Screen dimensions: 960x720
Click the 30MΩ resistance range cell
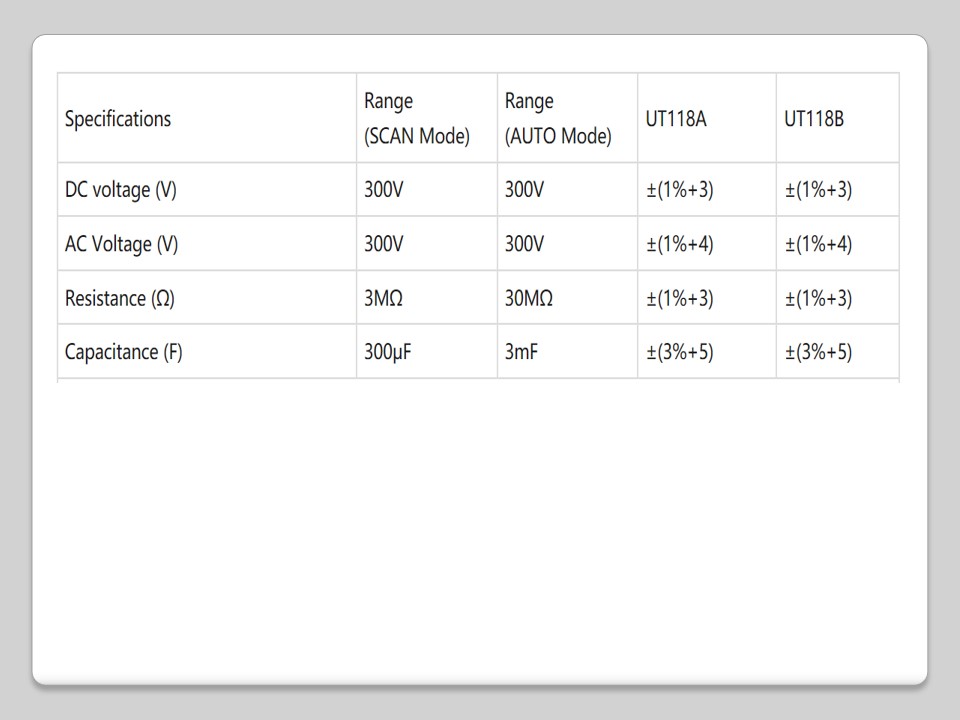pyautogui.click(x=529, y=298)
